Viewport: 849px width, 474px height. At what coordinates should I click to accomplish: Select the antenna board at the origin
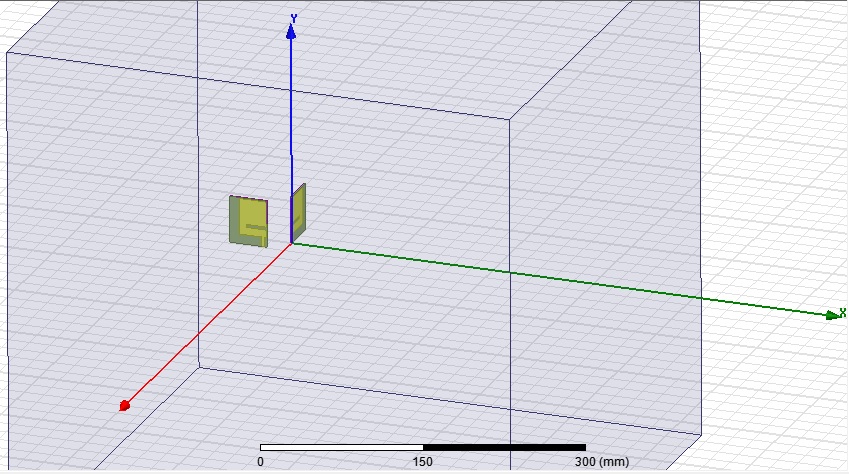point(298,213)
